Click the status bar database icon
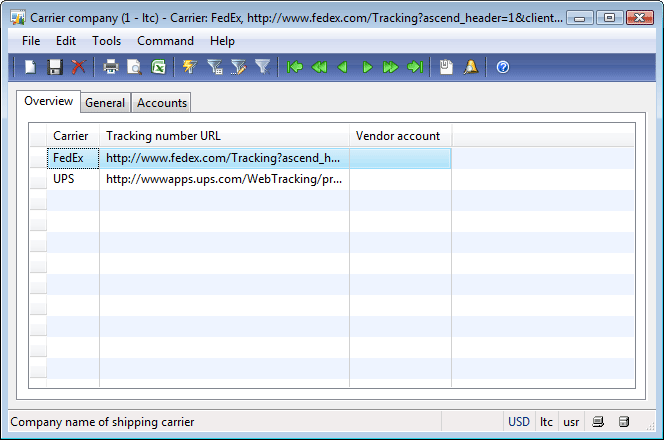The width and height of the screenshot is (664, 440). point(624,422)
